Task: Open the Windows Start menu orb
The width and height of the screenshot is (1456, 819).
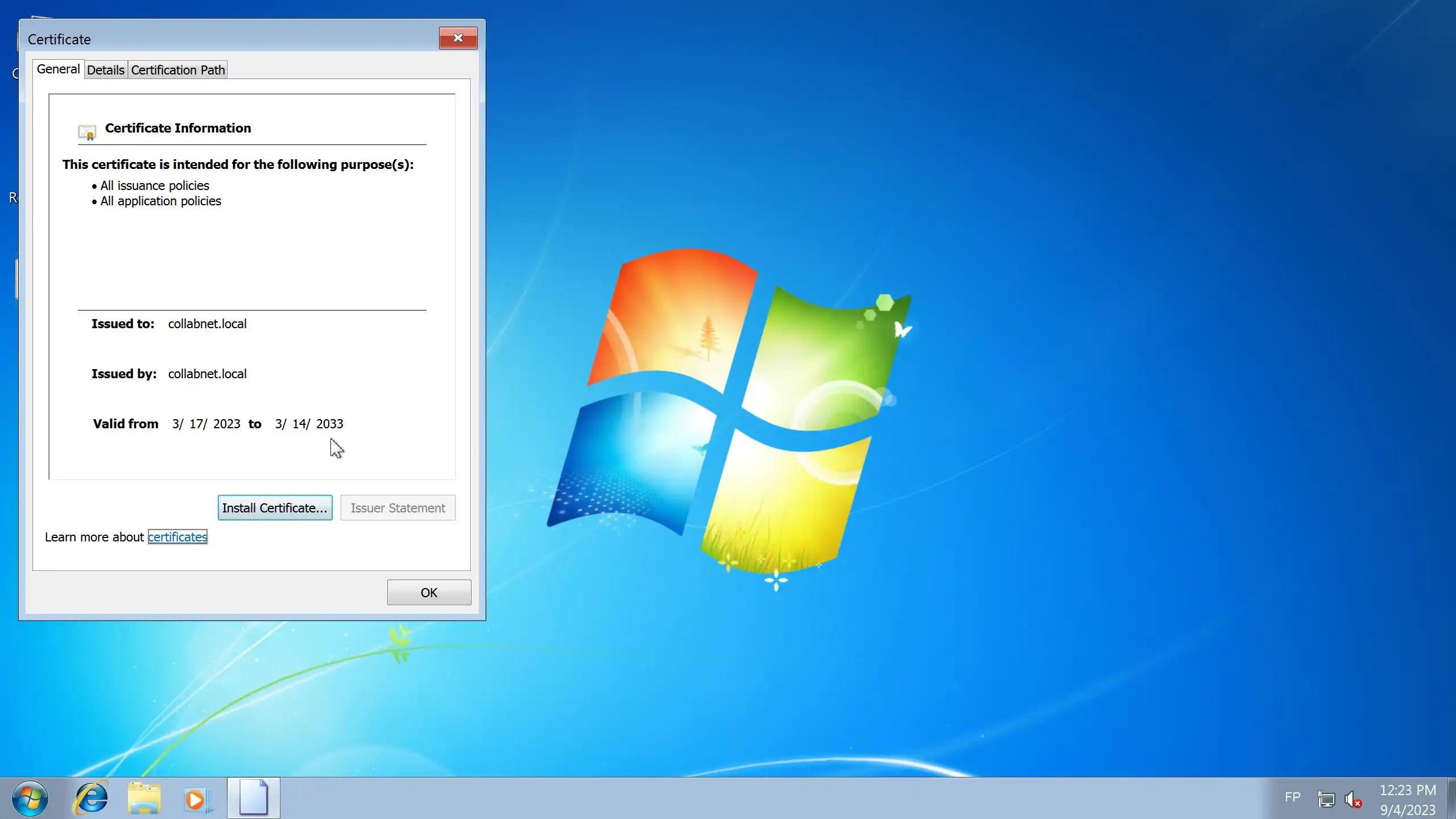Action: point(30,799)
